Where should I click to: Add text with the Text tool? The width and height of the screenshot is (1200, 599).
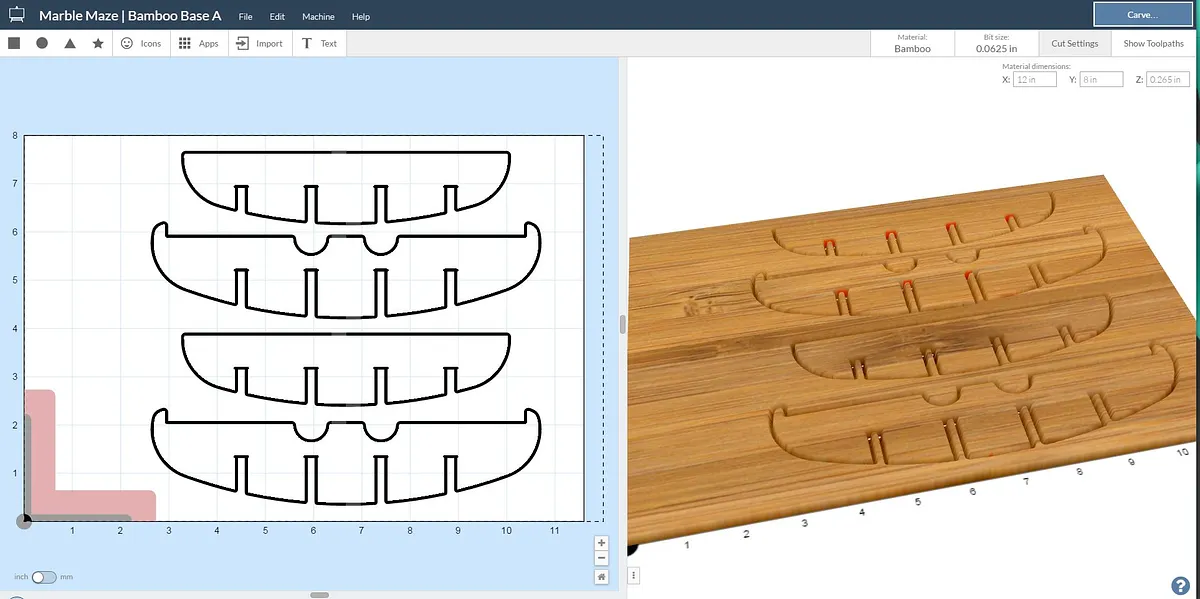(x=319, y=43)
